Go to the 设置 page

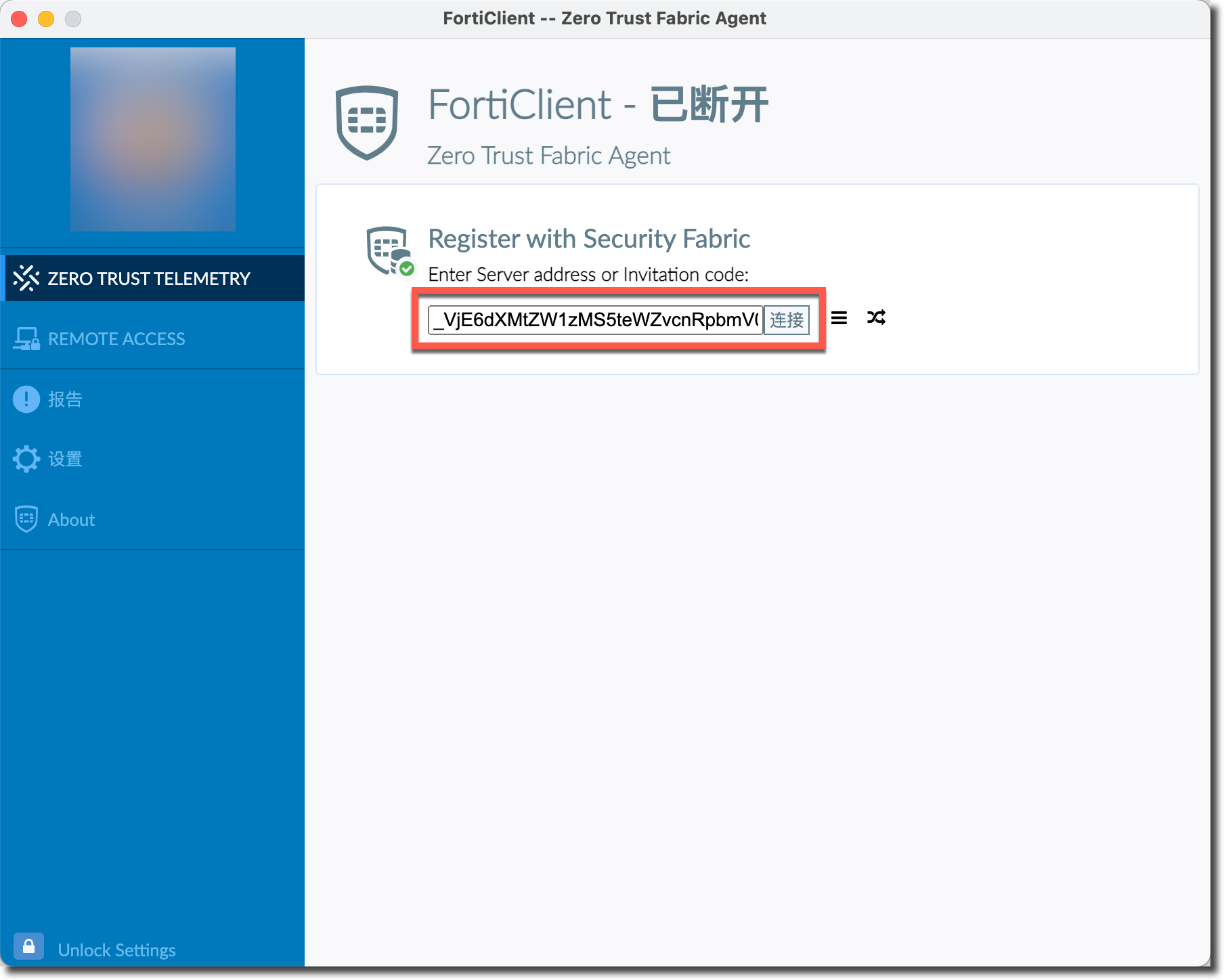click(x=65, y=459)
